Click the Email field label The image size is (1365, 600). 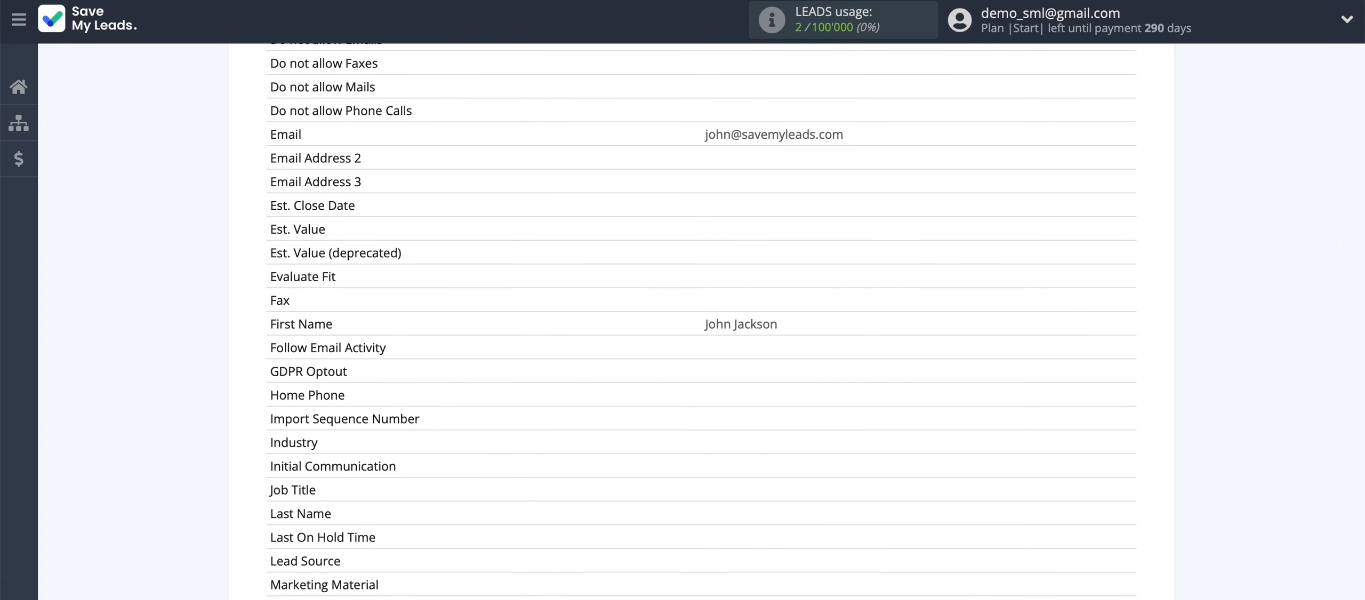(285, 134)
